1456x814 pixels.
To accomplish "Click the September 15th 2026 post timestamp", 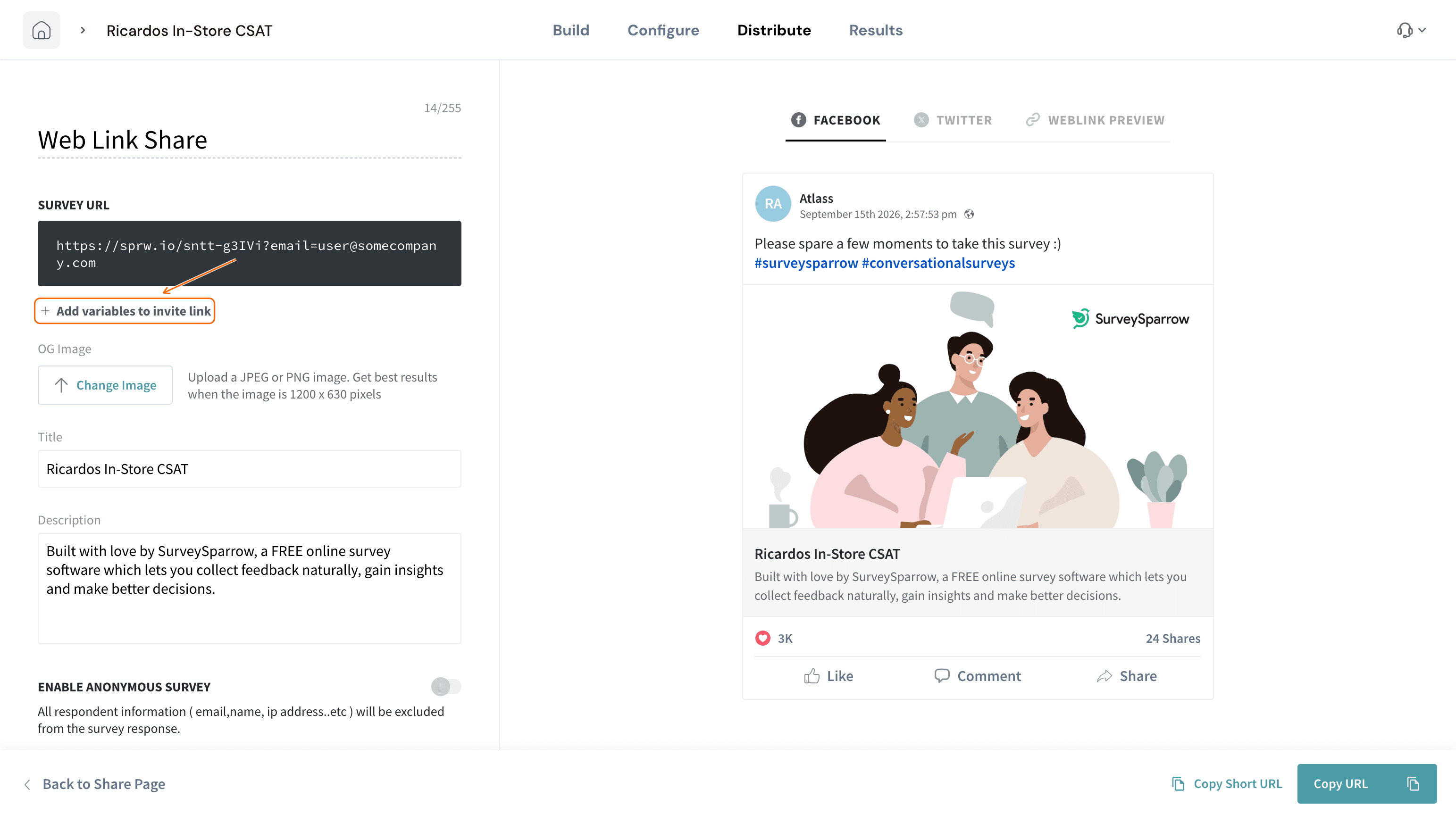I will coord(878,214).
